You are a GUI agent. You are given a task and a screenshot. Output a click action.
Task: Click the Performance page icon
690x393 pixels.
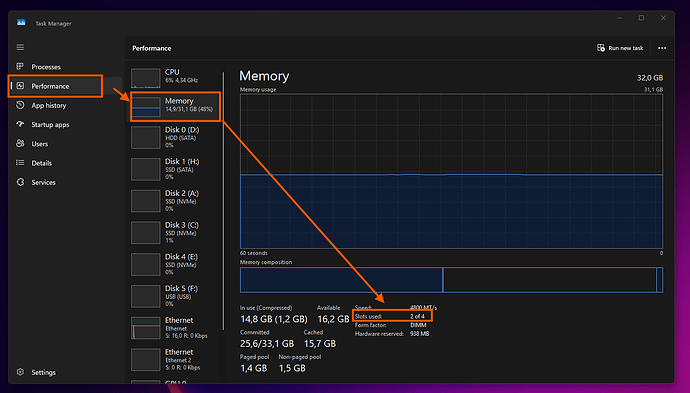[20, 86]
